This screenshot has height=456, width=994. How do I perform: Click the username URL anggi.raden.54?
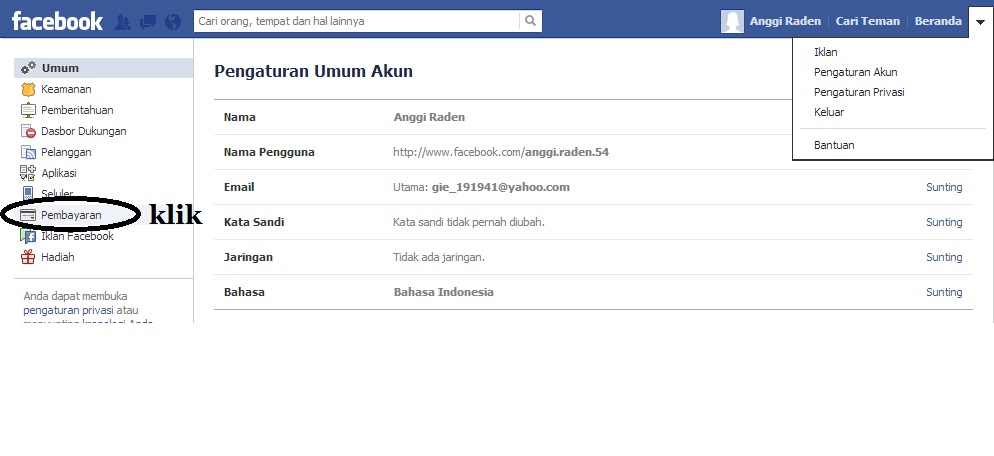coord(501,152)
